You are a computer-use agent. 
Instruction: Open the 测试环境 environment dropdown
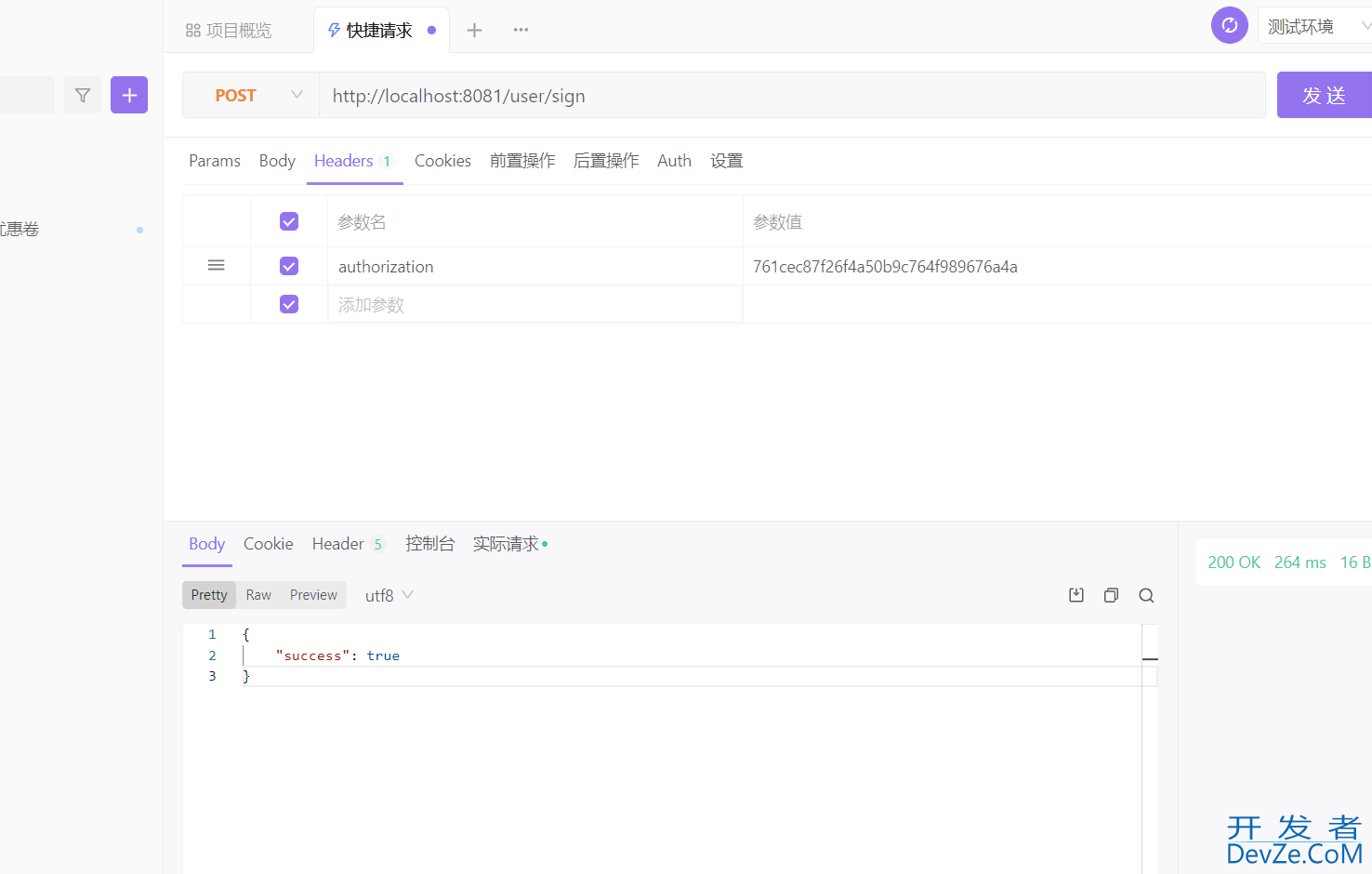click(x=1315, y=26)
